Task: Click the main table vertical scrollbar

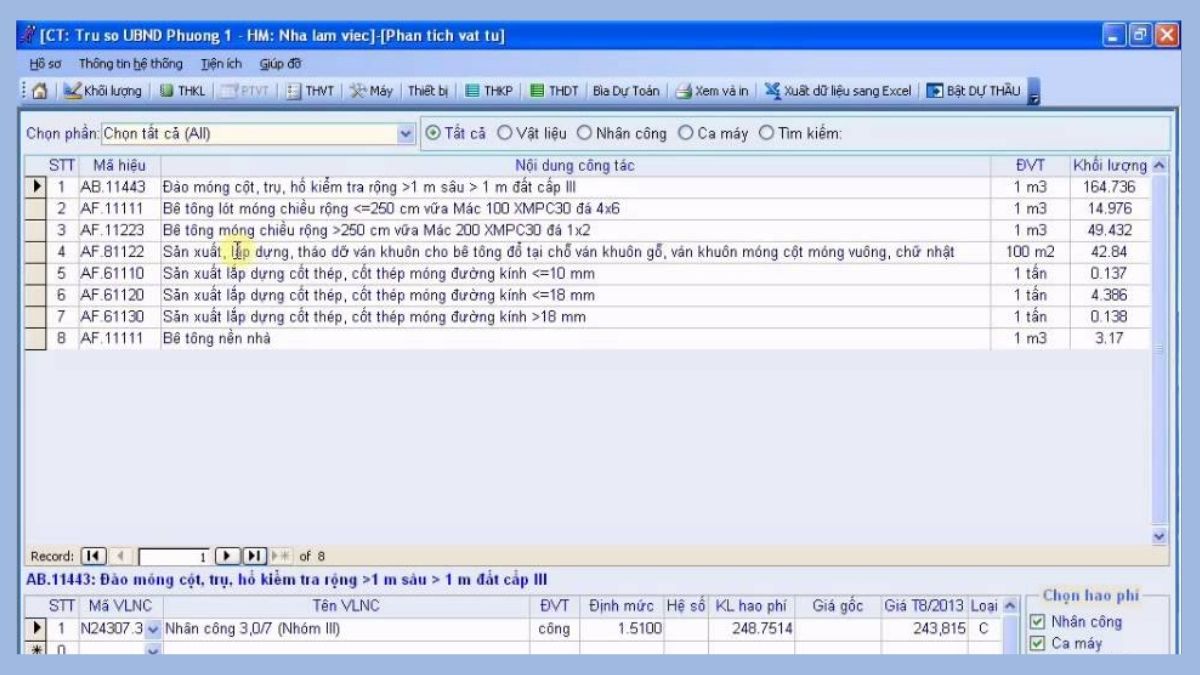Action: (1159, 350)
